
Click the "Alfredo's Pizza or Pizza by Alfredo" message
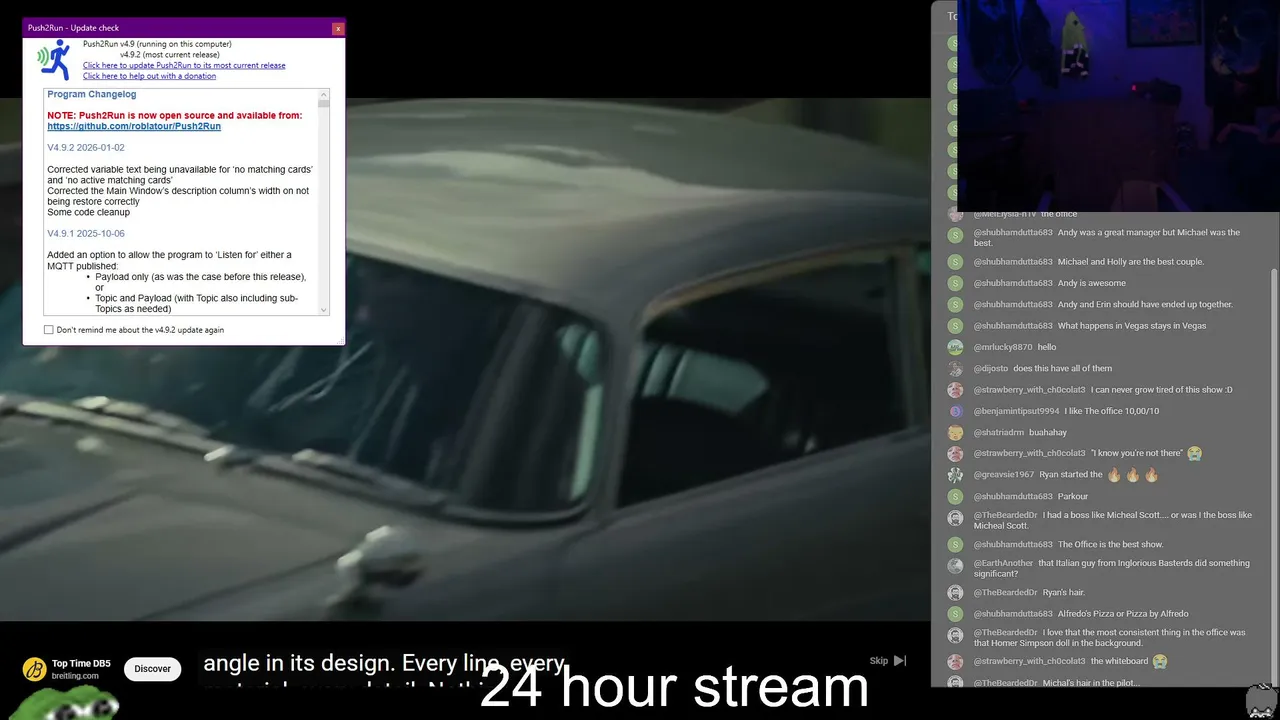[x=1124, y=614]
